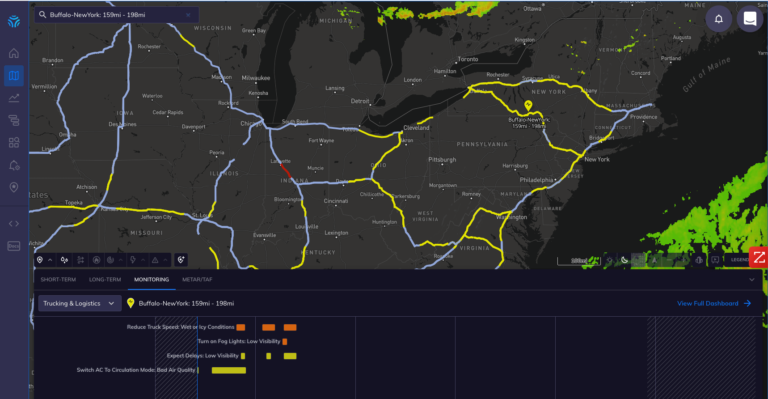This screenshot has height=399, width=768.
Task: Click the LEGEND button on map
Action: point(740,260)
